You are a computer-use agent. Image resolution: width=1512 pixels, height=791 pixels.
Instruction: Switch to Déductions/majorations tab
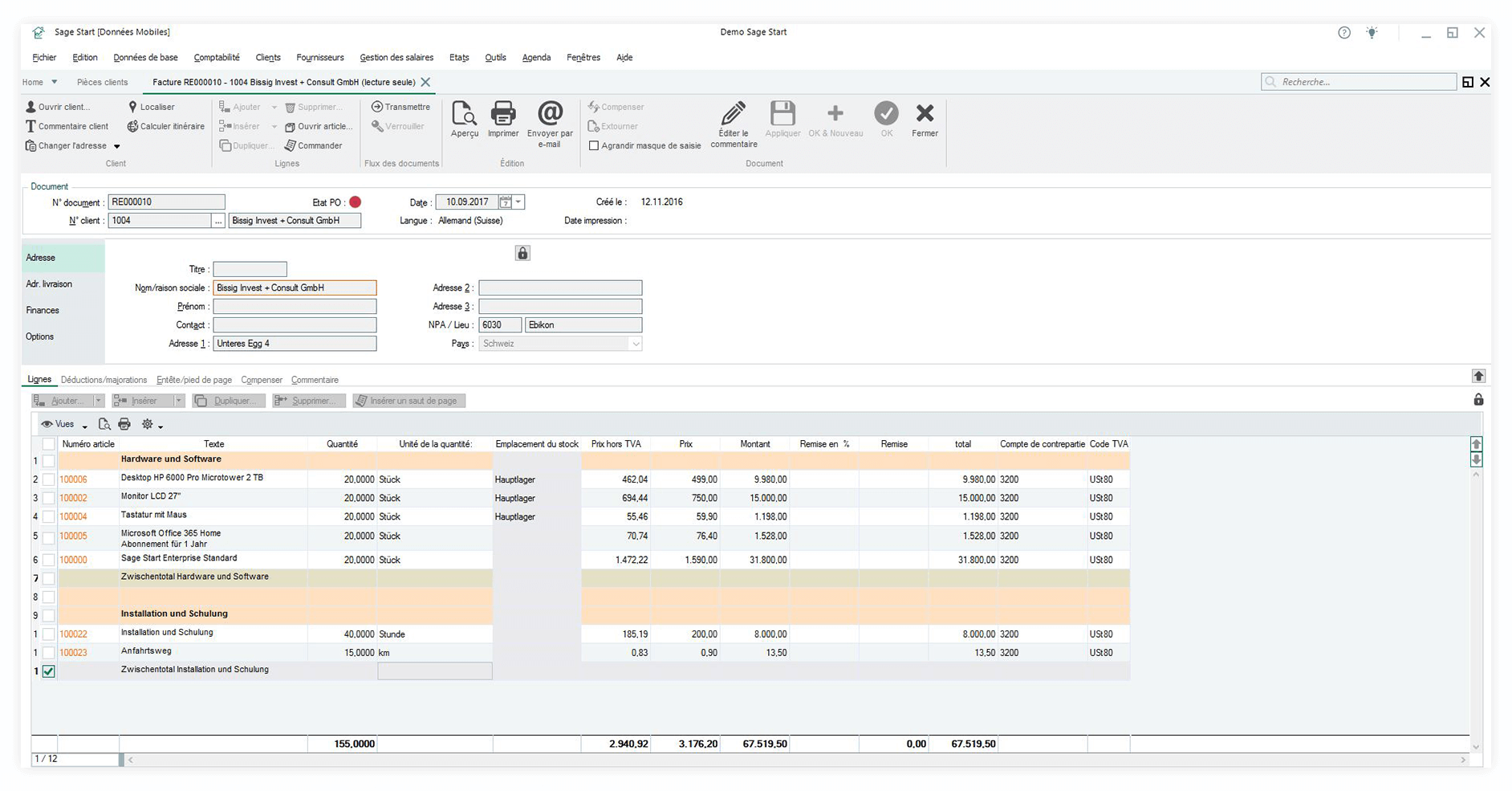(104, 380)
